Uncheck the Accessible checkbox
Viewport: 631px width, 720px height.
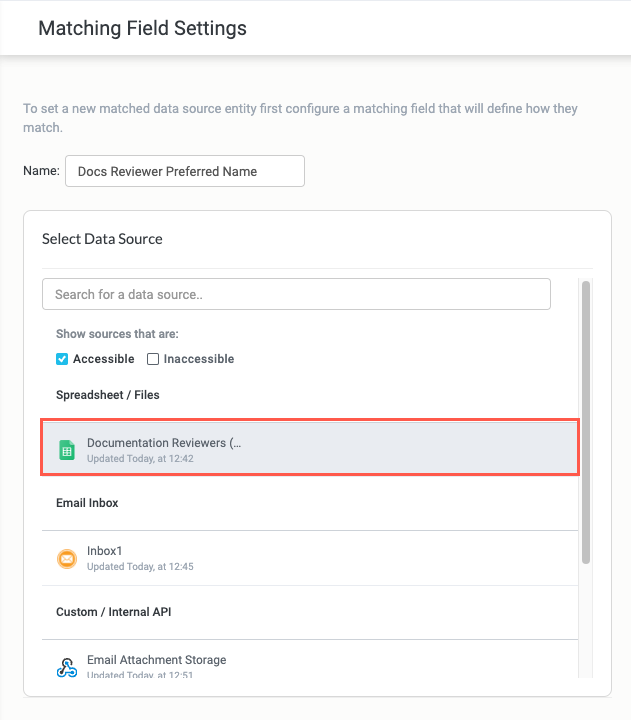coord(62,359)
